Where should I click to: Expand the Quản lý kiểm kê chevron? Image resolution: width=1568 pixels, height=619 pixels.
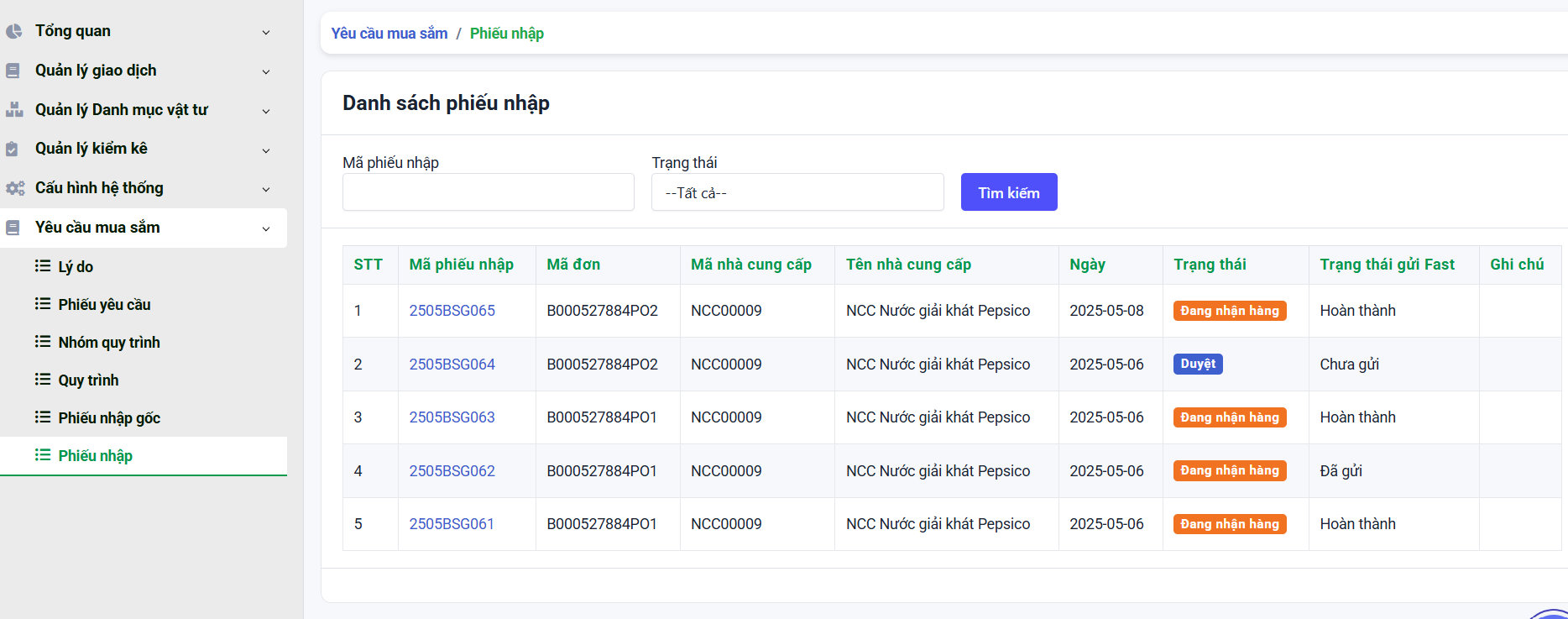[x=266, y=150]
